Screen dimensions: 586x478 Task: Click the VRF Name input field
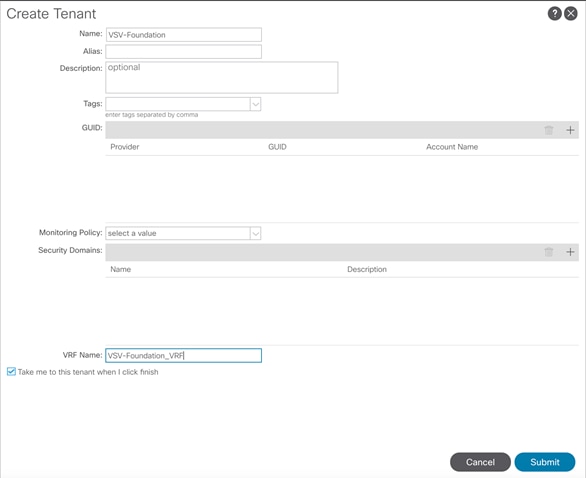(x=183, y=355)
